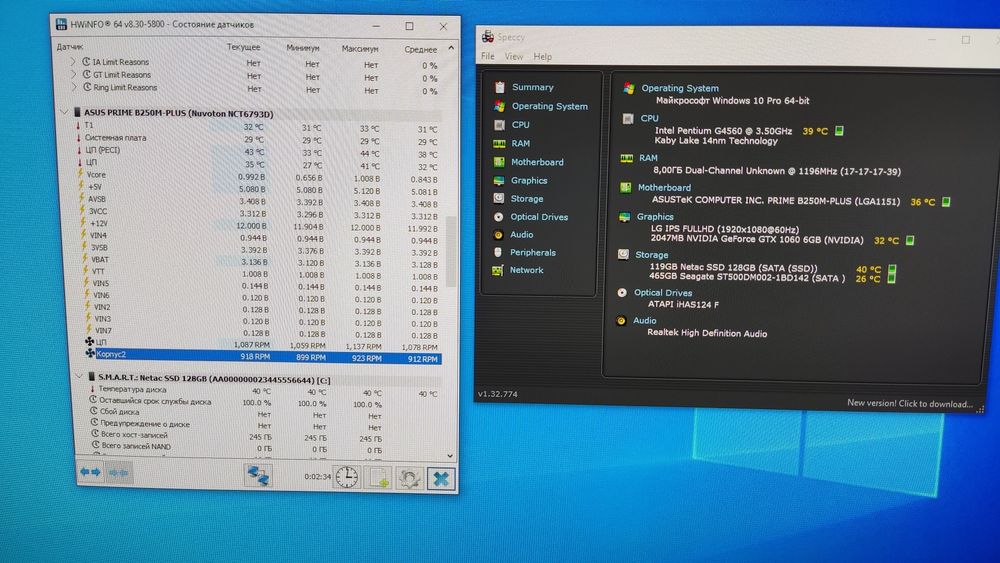Viewport: 1000px width, 563px height.
Task: Click HWiNFO application icon in title bar
Action: pos(61,24)
